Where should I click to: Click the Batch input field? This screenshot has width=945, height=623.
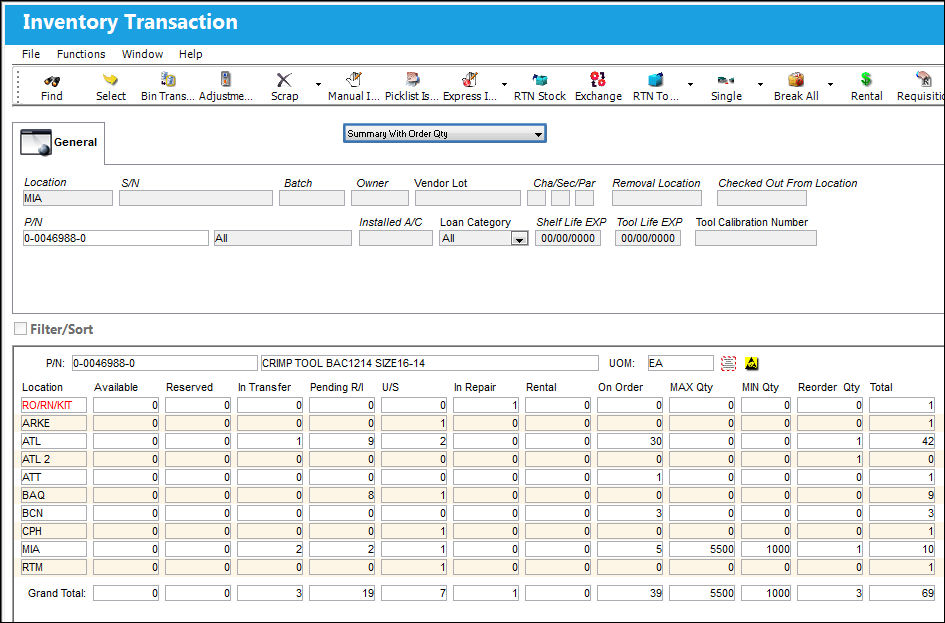pyautogui.click(x=312, y=198)
